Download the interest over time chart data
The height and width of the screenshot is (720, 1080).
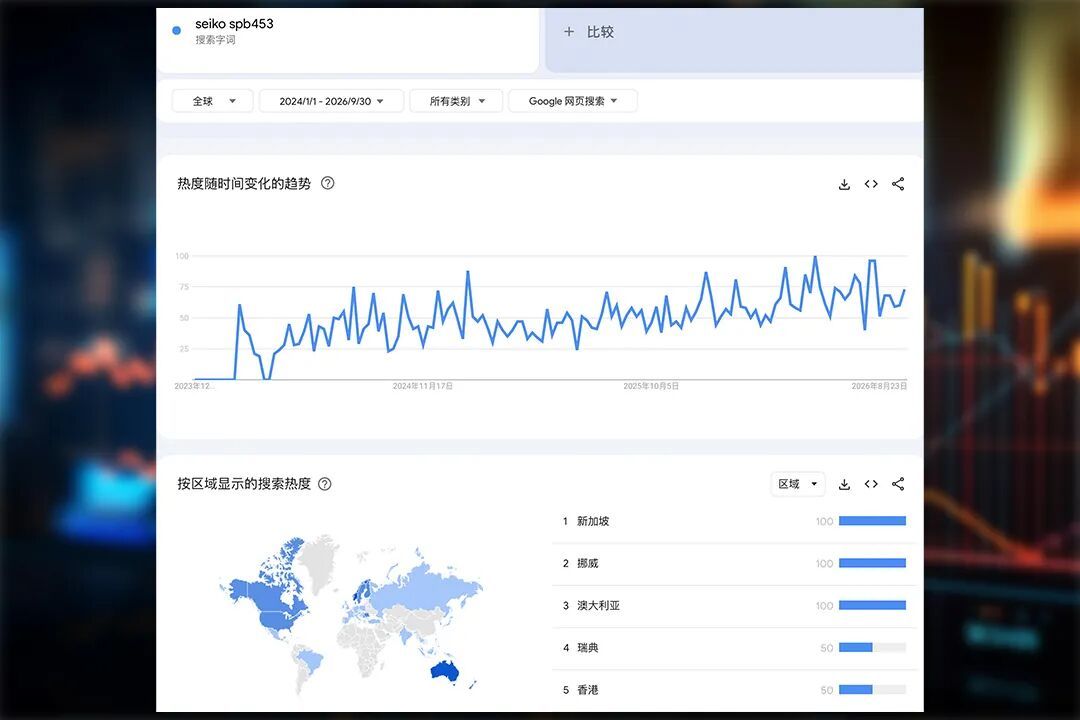pos(844,185)
